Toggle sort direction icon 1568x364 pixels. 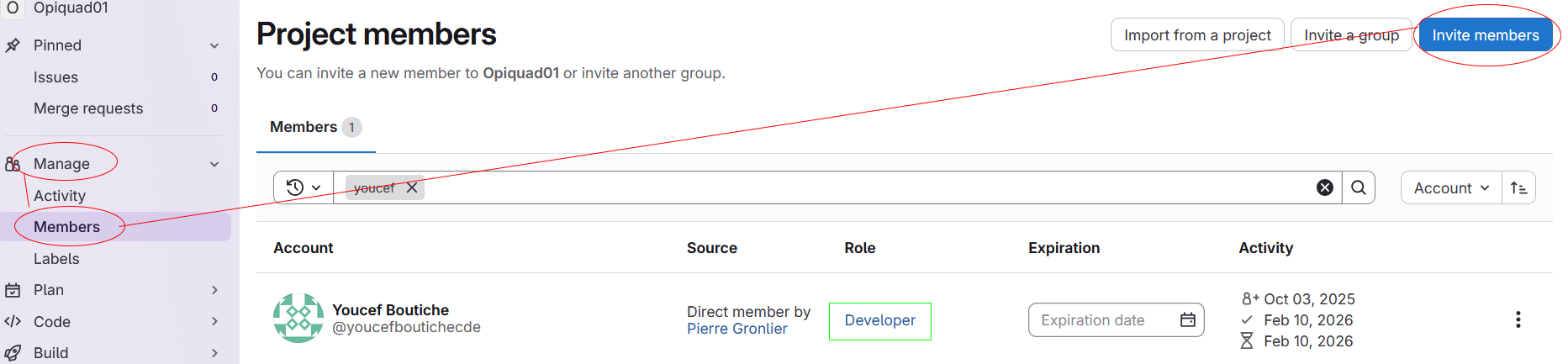coord(1518,187)
